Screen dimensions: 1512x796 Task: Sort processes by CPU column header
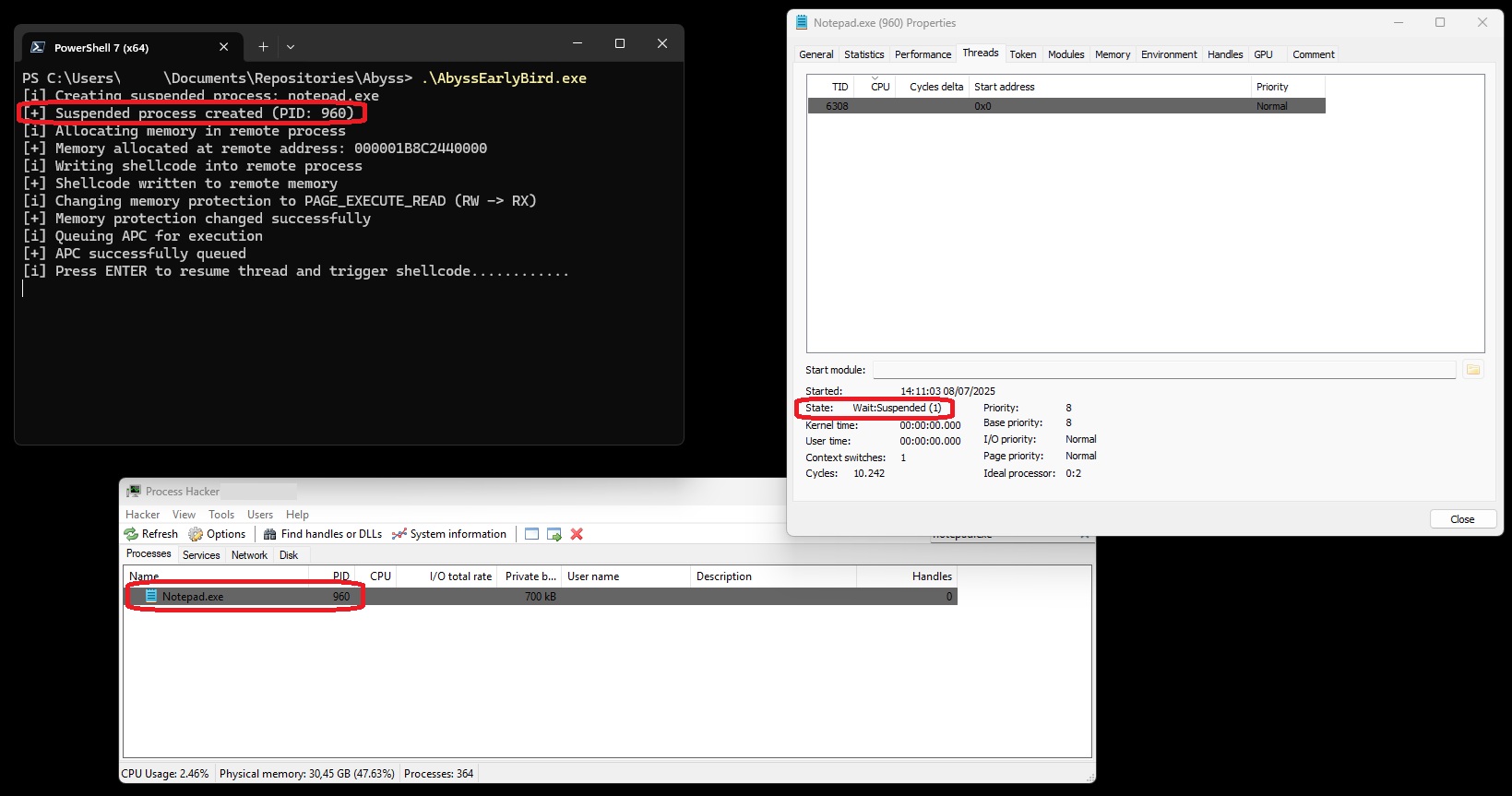click(377, 576)
